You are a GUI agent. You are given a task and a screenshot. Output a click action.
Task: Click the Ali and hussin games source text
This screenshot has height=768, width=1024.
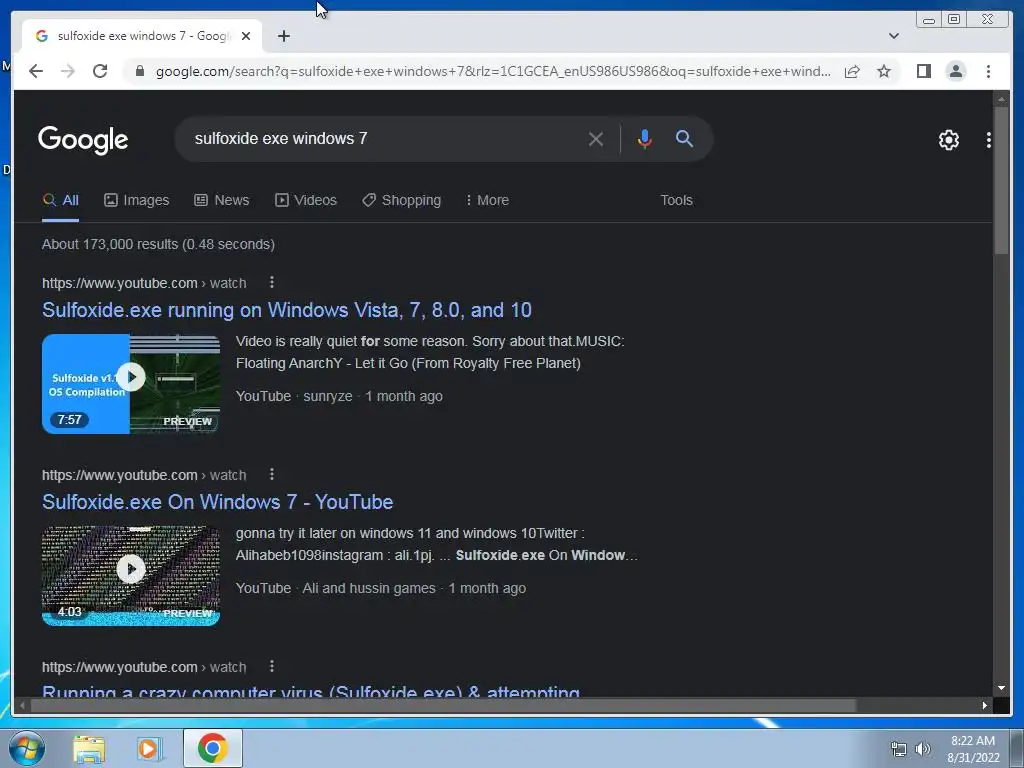368,588
